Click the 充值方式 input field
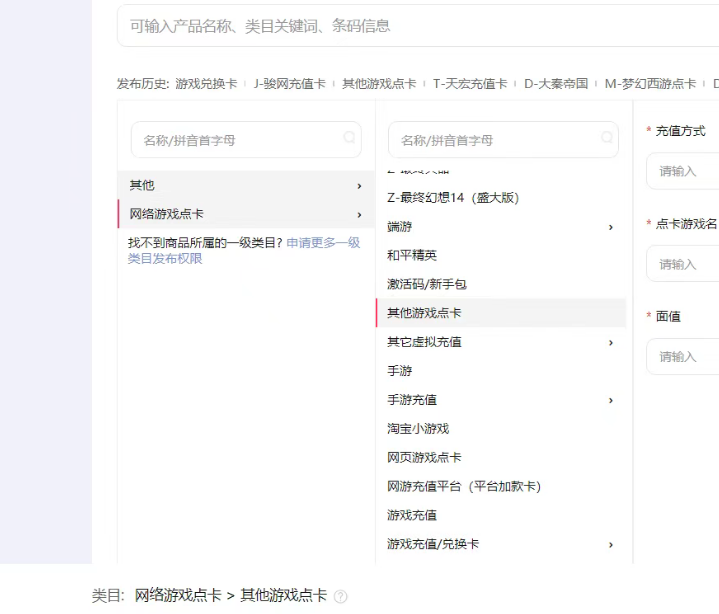Image resolution: width=719 pixels, height=614 pixels. 685,171
